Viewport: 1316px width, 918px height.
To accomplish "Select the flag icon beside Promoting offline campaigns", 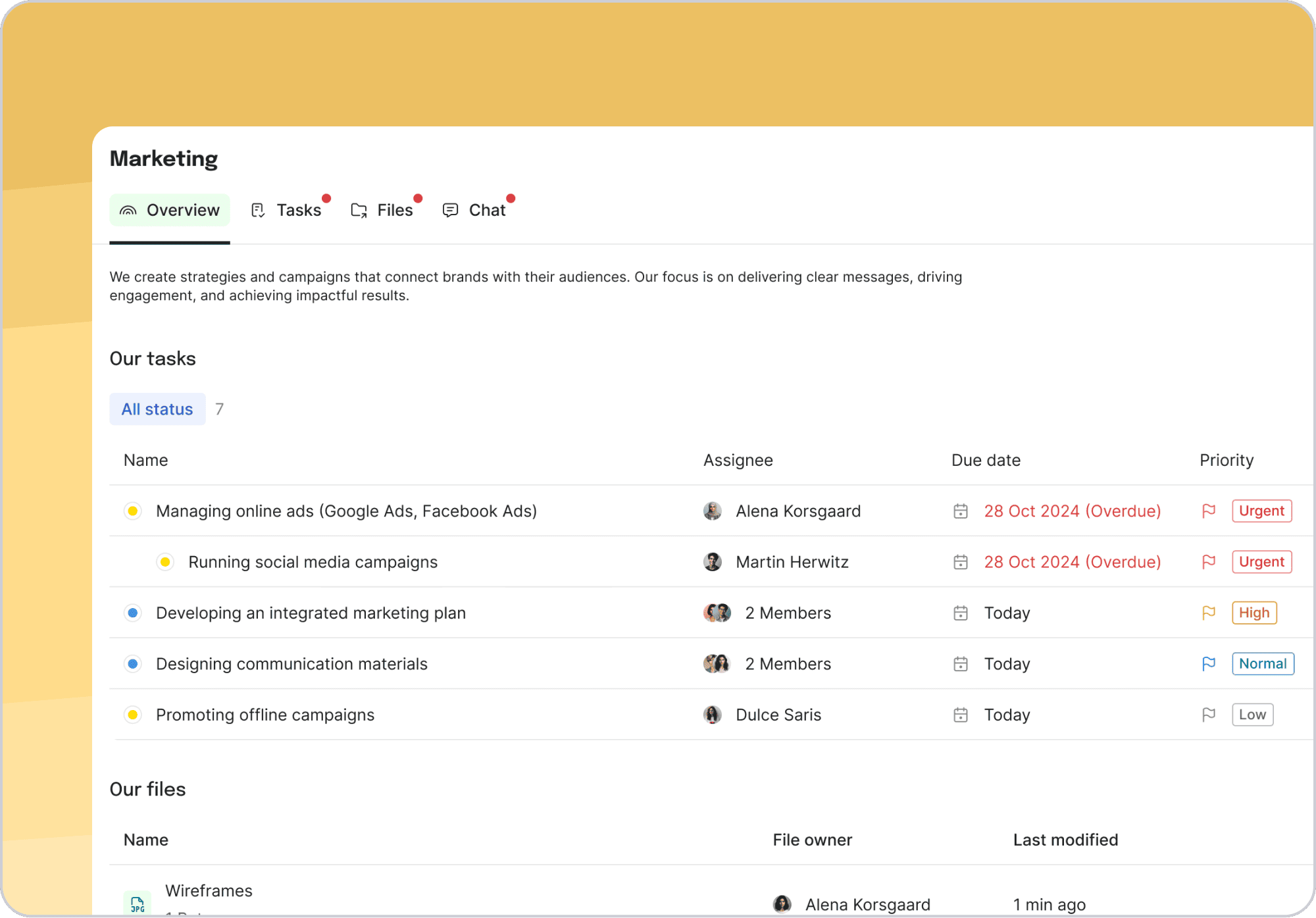I will pyautogui.click(x=1209, y=715).
